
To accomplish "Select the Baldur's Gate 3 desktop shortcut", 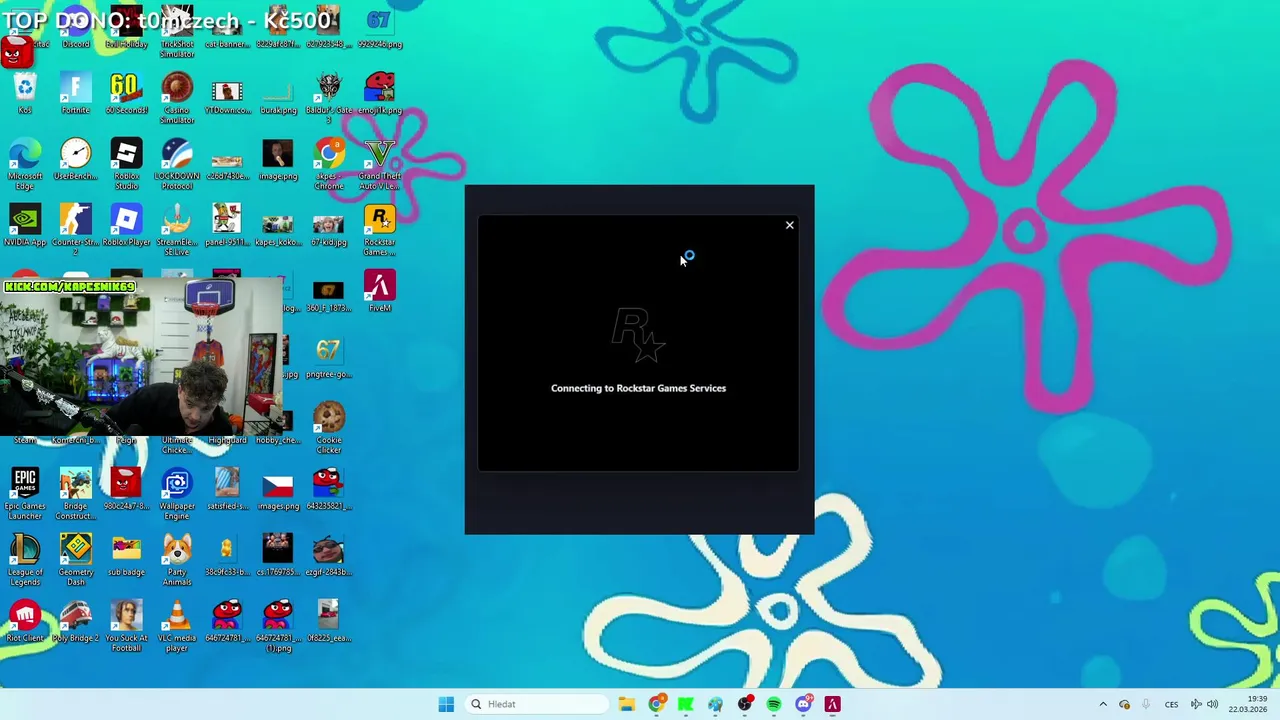I will tap(328, 98).
